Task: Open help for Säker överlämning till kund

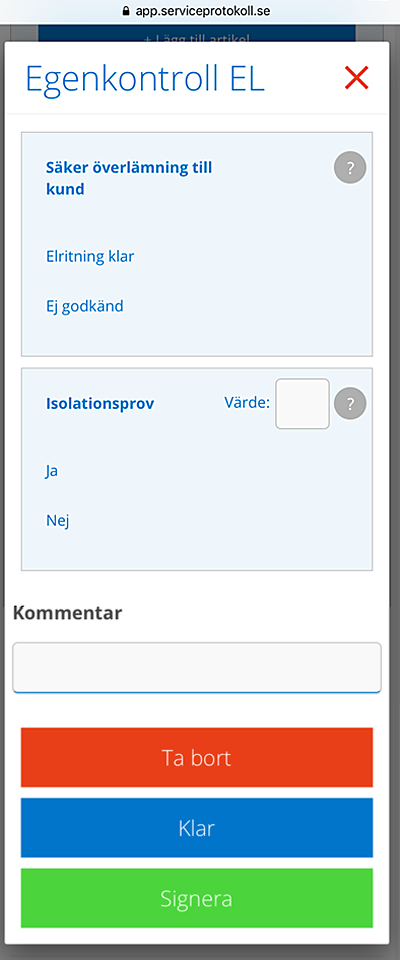Action: coord(350,168)
